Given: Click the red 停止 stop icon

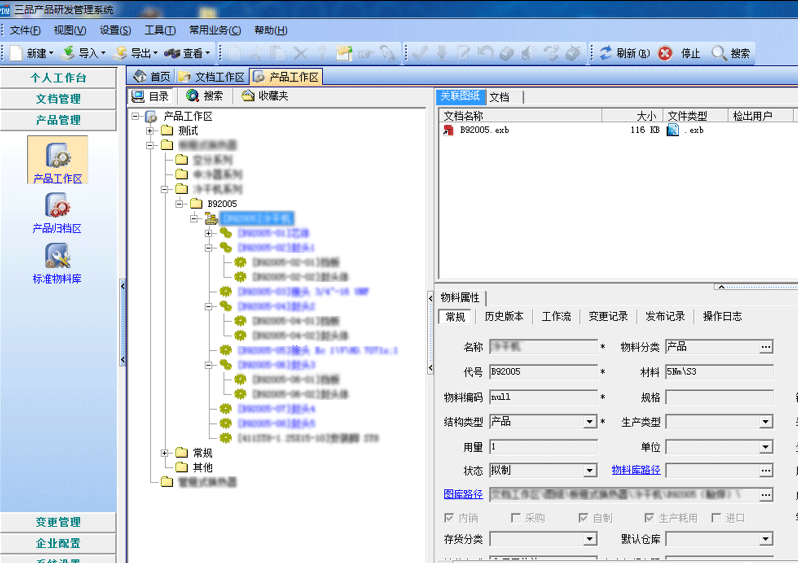Looking at the screenshot, I should pos(665,53).
